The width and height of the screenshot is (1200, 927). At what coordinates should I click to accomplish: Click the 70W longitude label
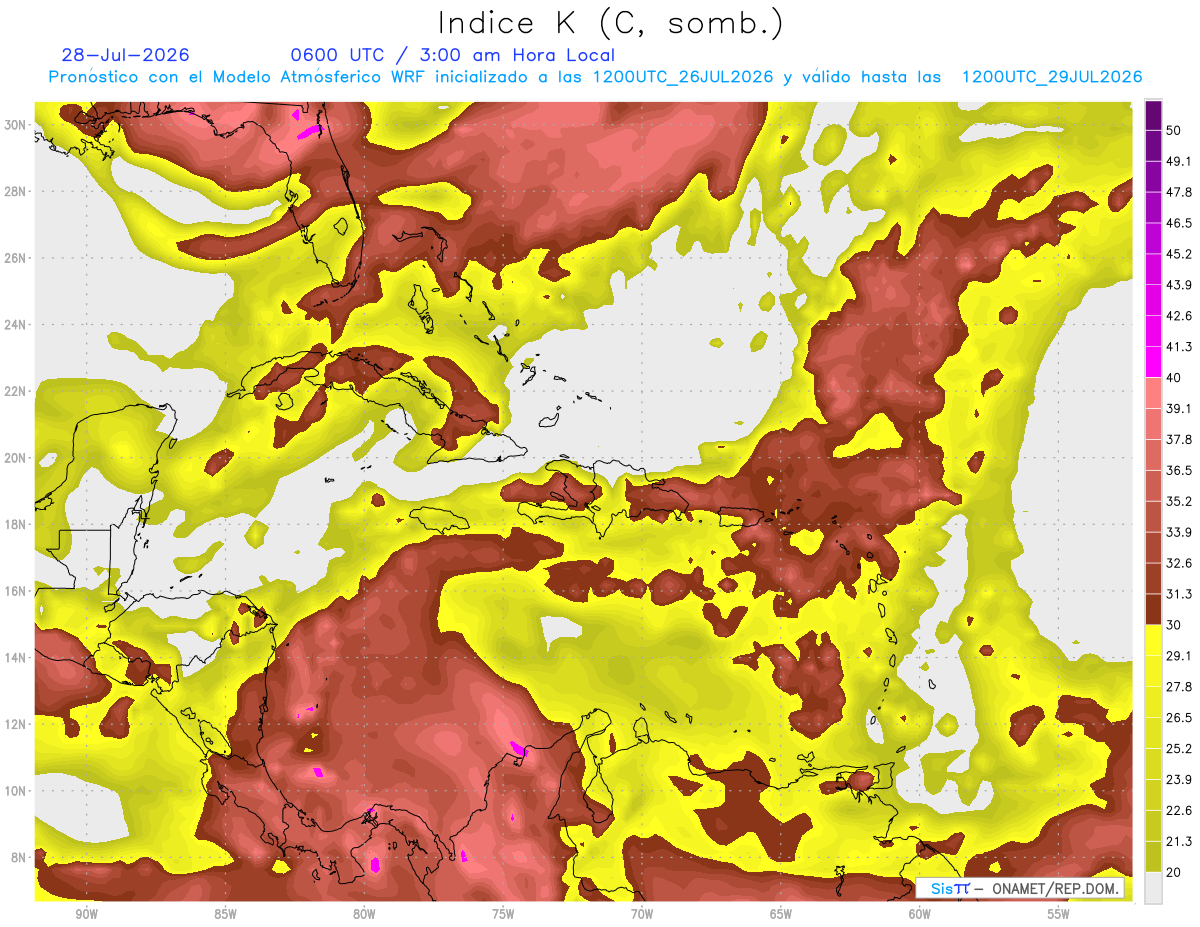[642, 914]
